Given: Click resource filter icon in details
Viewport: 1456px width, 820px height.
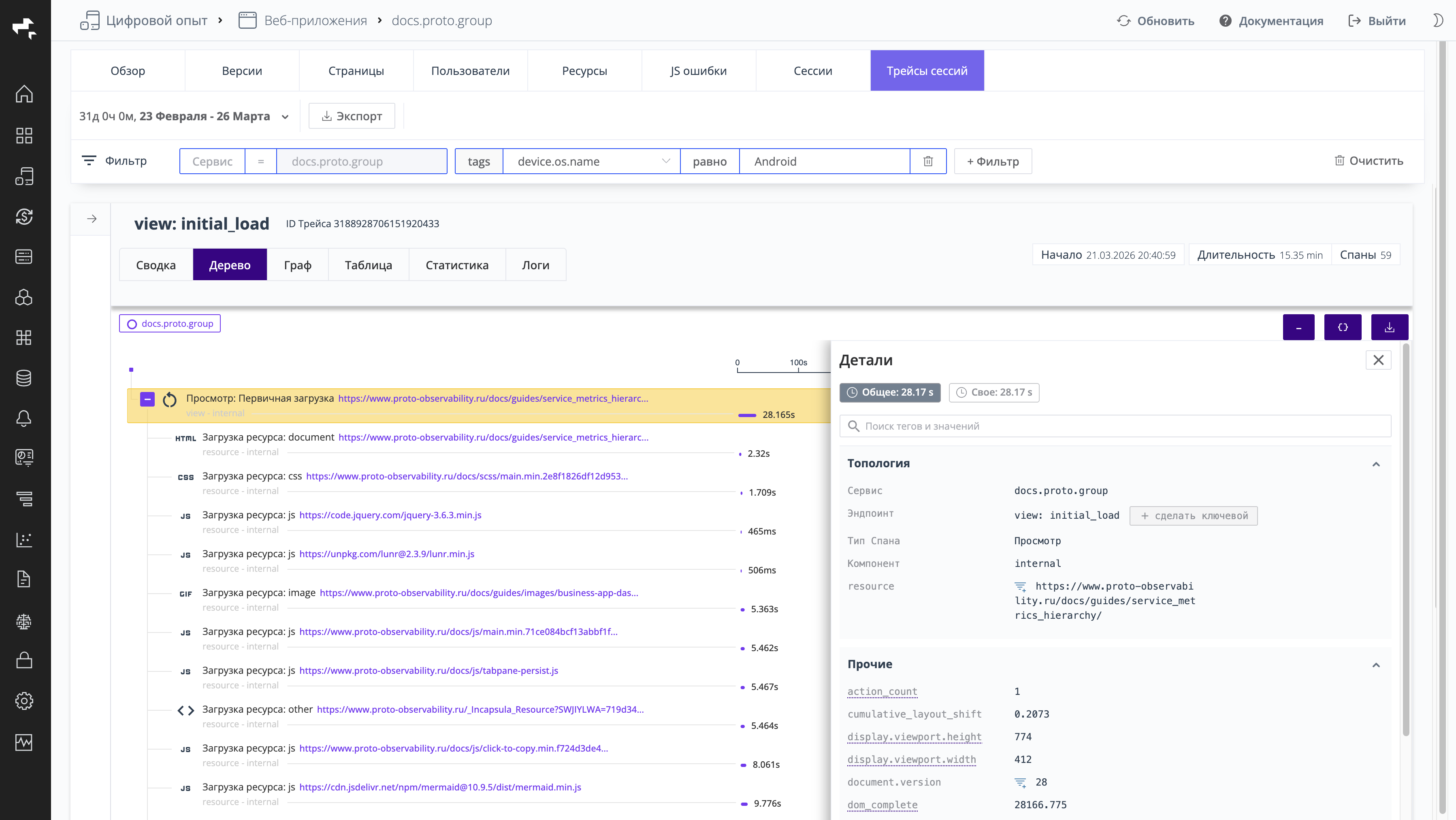Looking at the screenshot, I should coord(1020,587).
